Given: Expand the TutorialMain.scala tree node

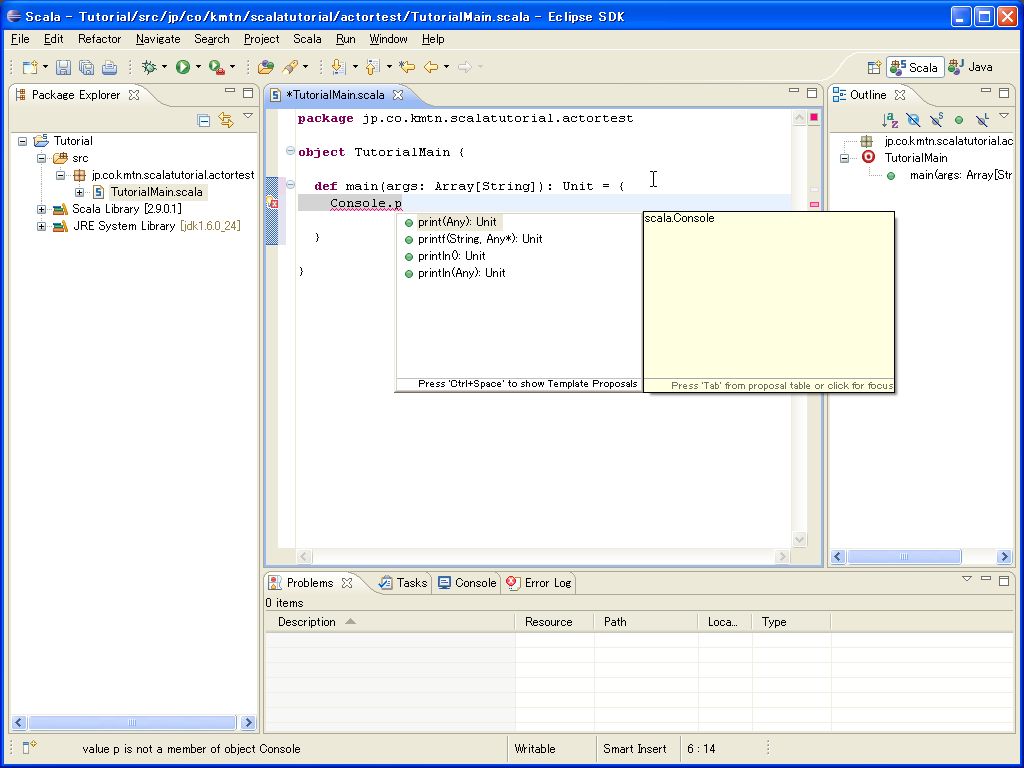Looking at the screenshot, I should [79, 192].
